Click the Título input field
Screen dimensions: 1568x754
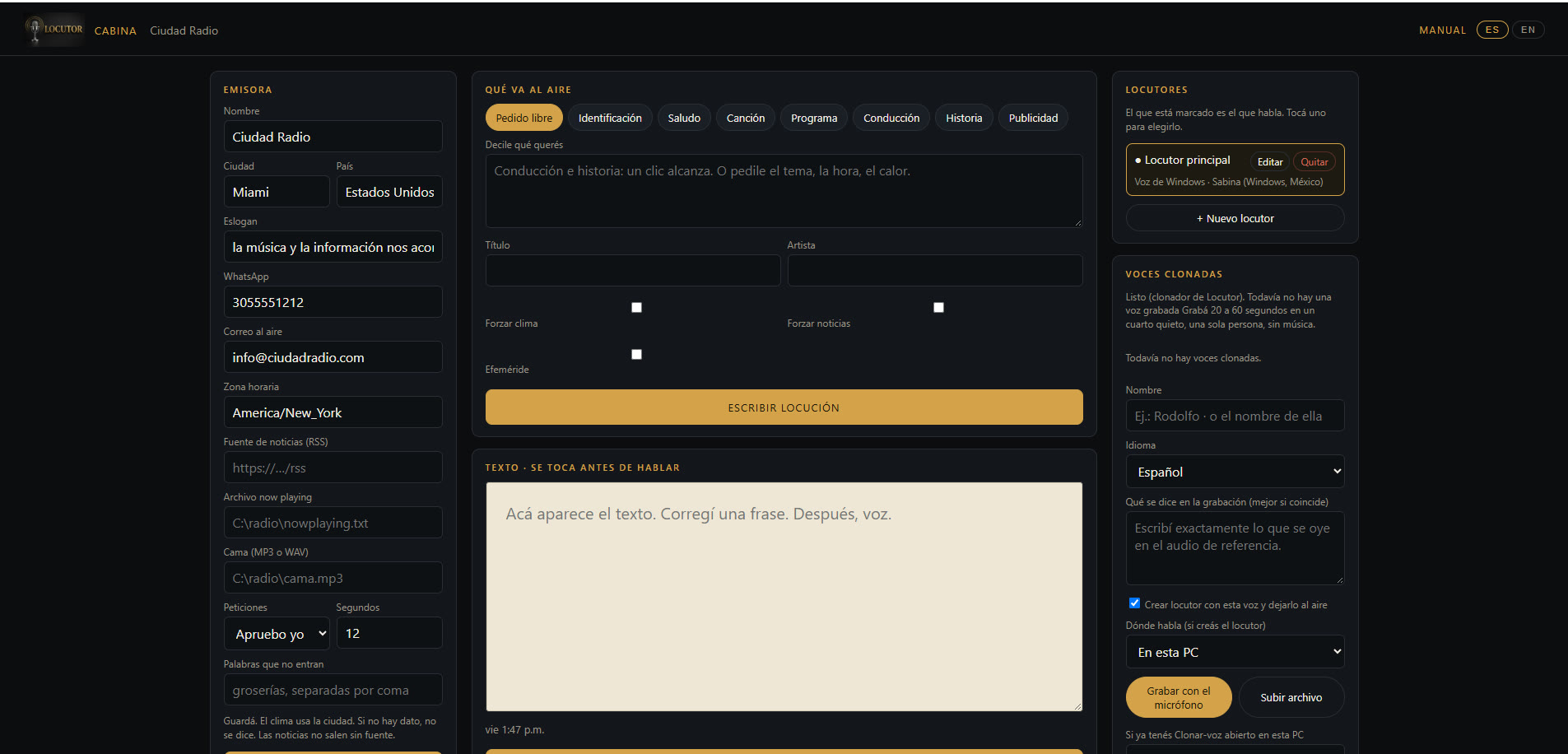(x=633, y=270)
